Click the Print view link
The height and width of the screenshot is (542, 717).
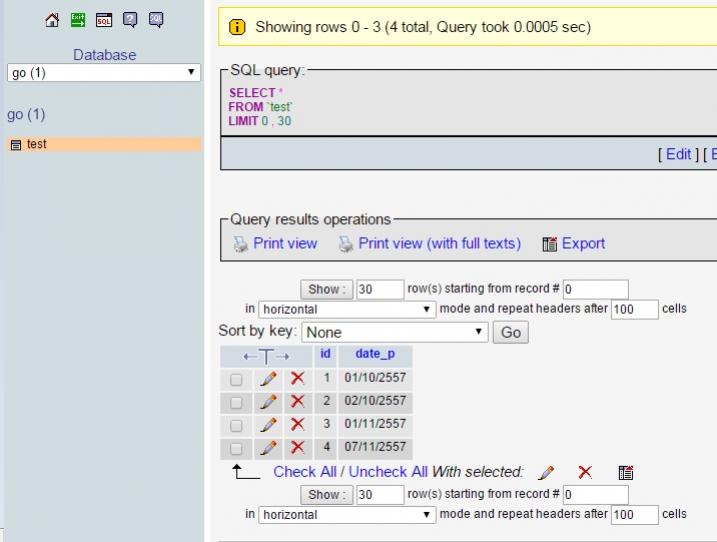pos(285,243)
